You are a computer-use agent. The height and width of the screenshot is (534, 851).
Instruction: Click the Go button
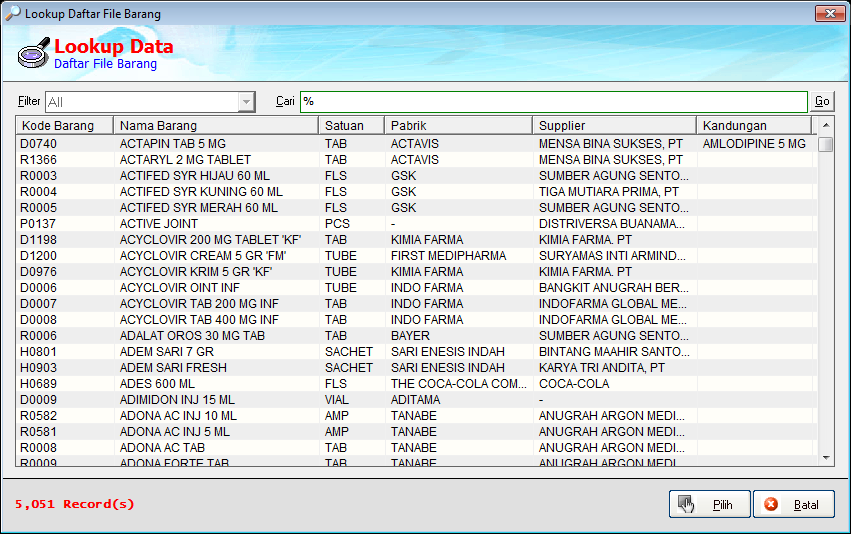[822, 101]
